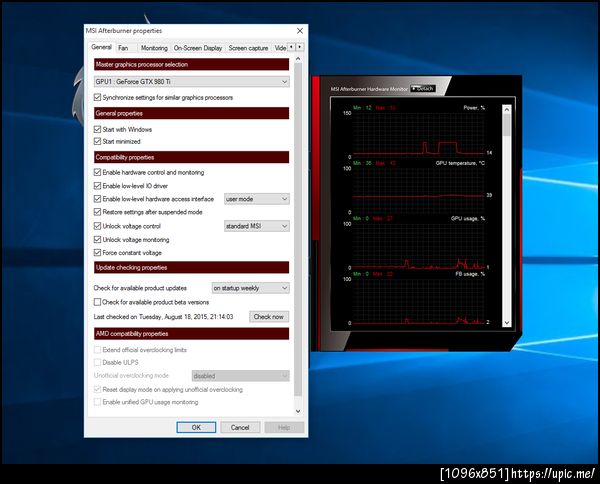The width and height of the screenshot is (600, 484).
Task: Click Hardware Monitor scrollbar down arrow
Action: 507,323
